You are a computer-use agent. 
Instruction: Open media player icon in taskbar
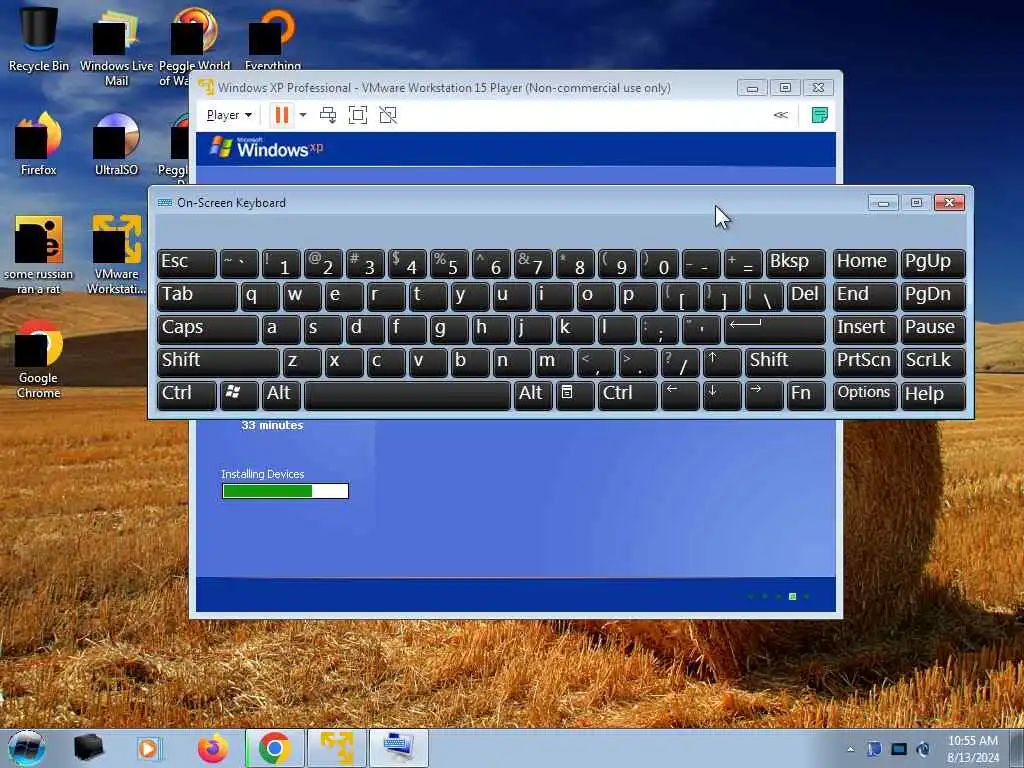click(150, 748)
